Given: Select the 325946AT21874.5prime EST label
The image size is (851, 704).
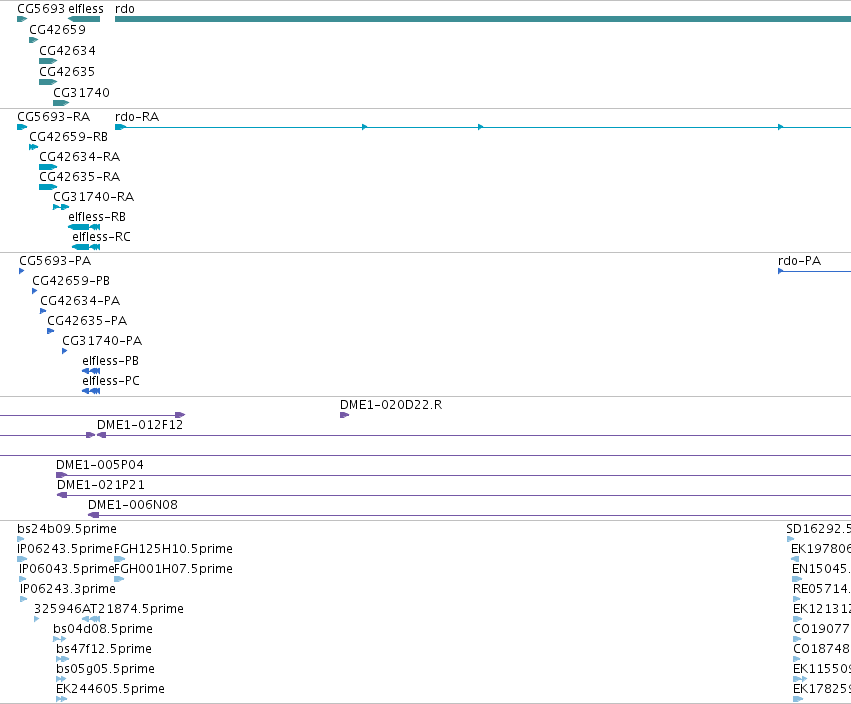Looking at the screenshot, I should point(109,610).
